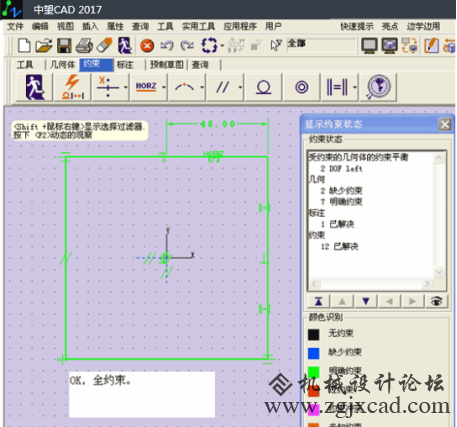Select the equal length constraint icon

click(x=337, y=87)
